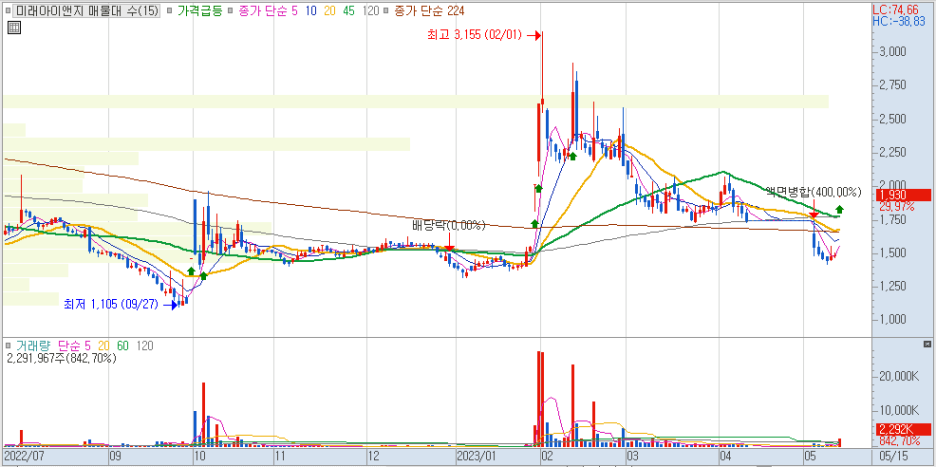Click the 11 month label on date axis
The image size is (936, 467).
pyautogui.click(x=281, y=456)
